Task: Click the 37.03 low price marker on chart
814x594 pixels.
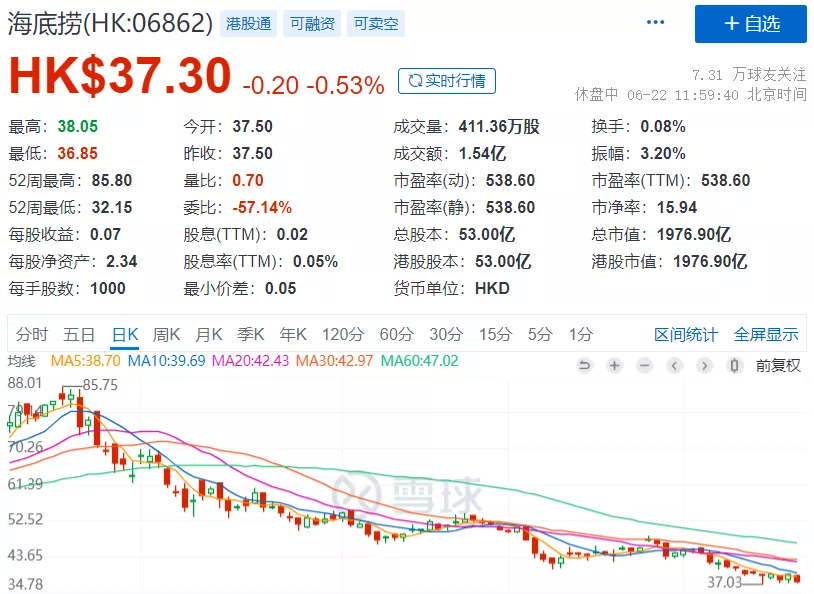Action: coord(725,582)
